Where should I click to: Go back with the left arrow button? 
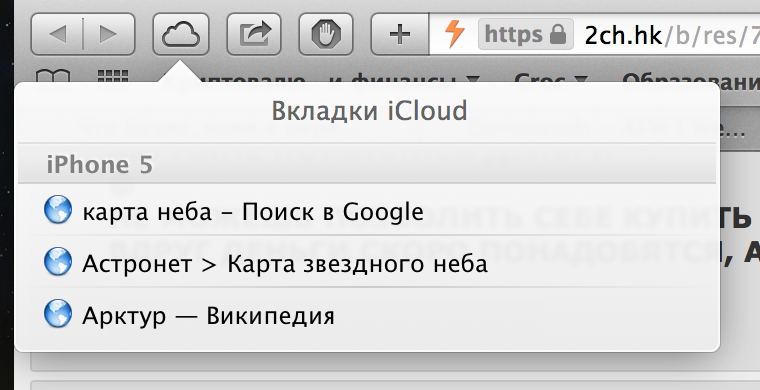tap(57, 34)
